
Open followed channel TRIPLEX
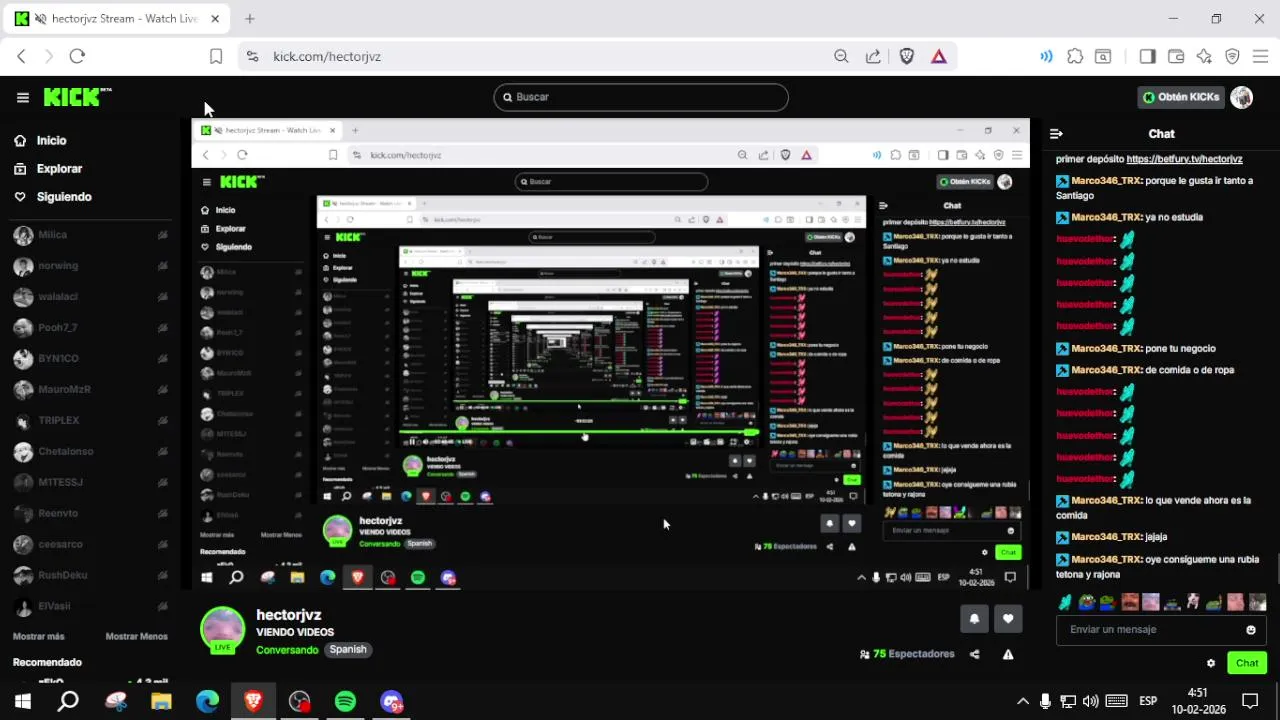coord(90,421)
